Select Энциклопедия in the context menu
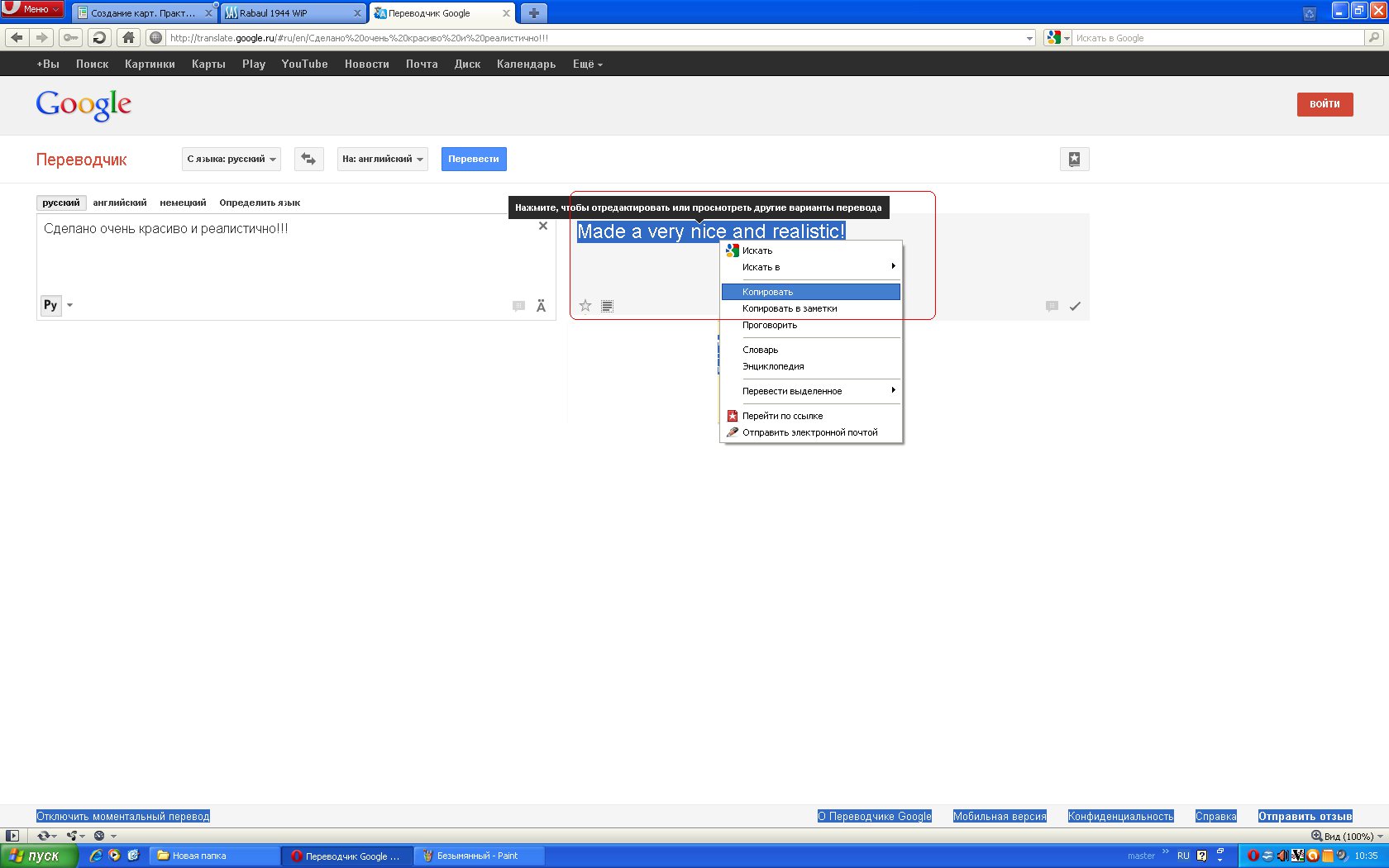1389x868 pixels. 811,366
